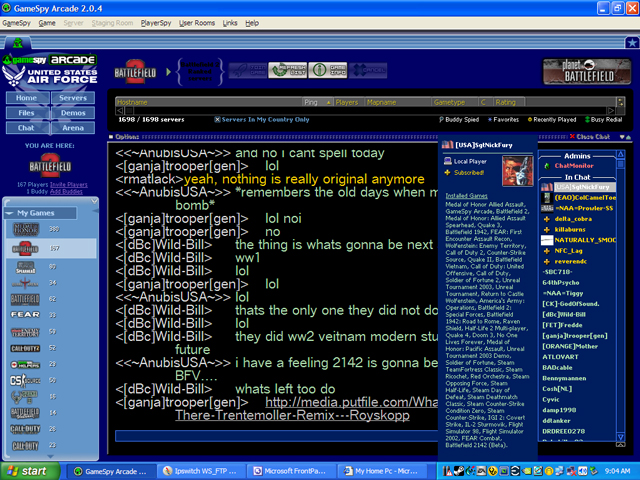Open America's Army game entry with 29 players
The height and width of the screenshot is (480, 640).
tap(25, 364)
